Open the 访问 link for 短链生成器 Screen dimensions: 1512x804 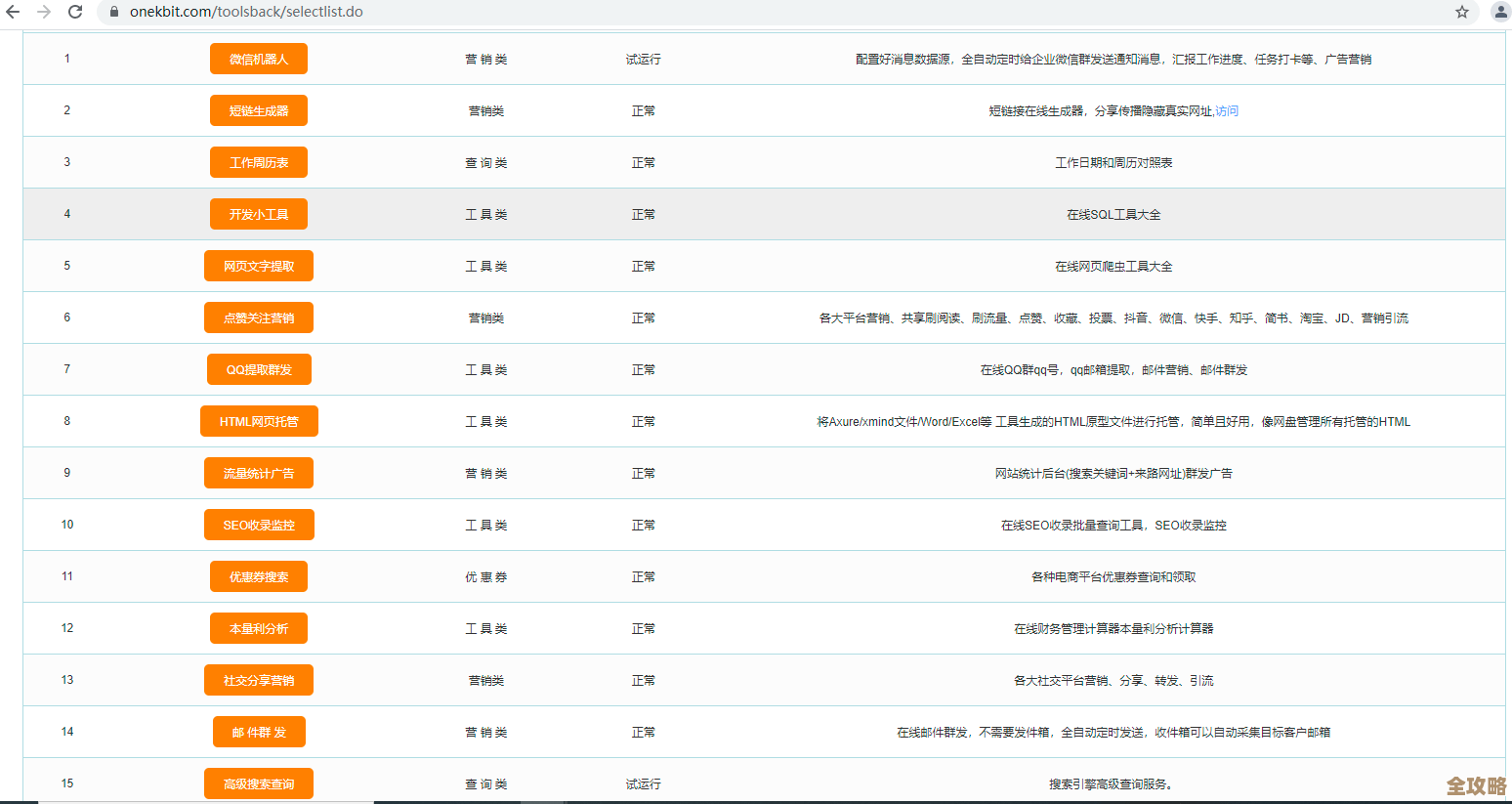pos(1228,110)
